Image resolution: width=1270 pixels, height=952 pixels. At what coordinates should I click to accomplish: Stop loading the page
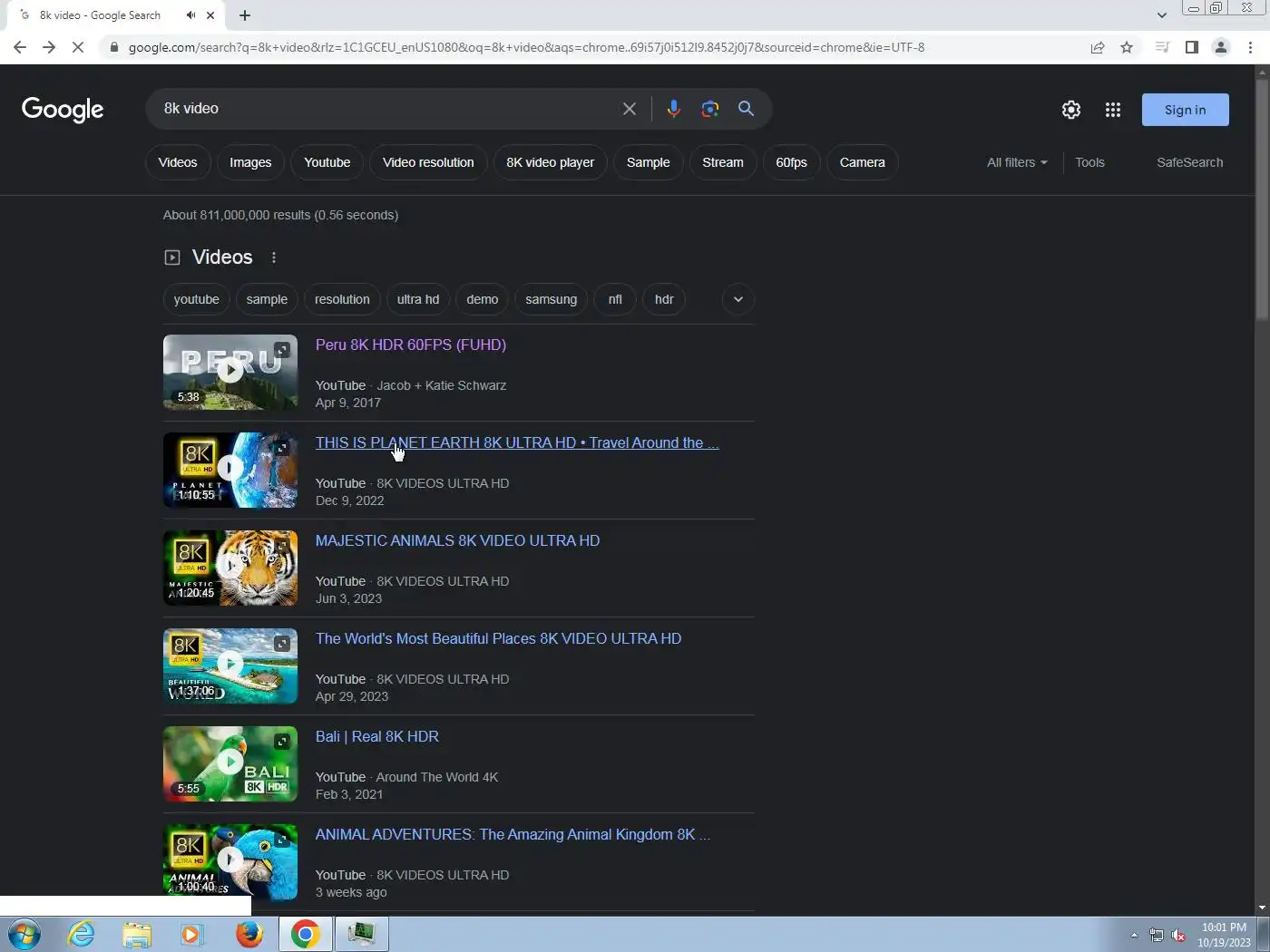[78, 47]
